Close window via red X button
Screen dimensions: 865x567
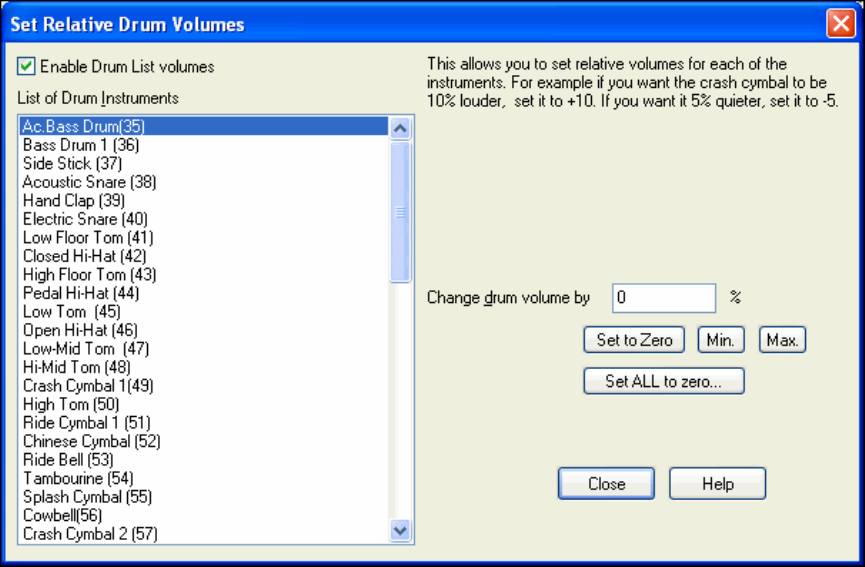coord(841,24)
